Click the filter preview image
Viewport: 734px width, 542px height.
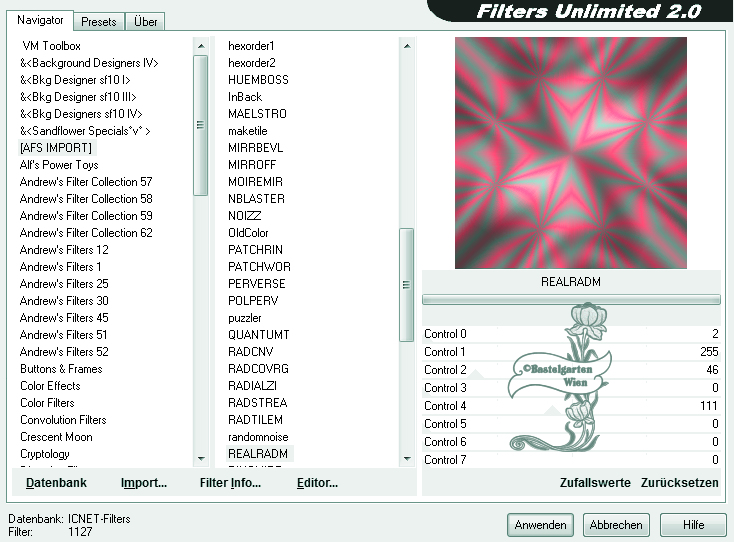[571, 153]
